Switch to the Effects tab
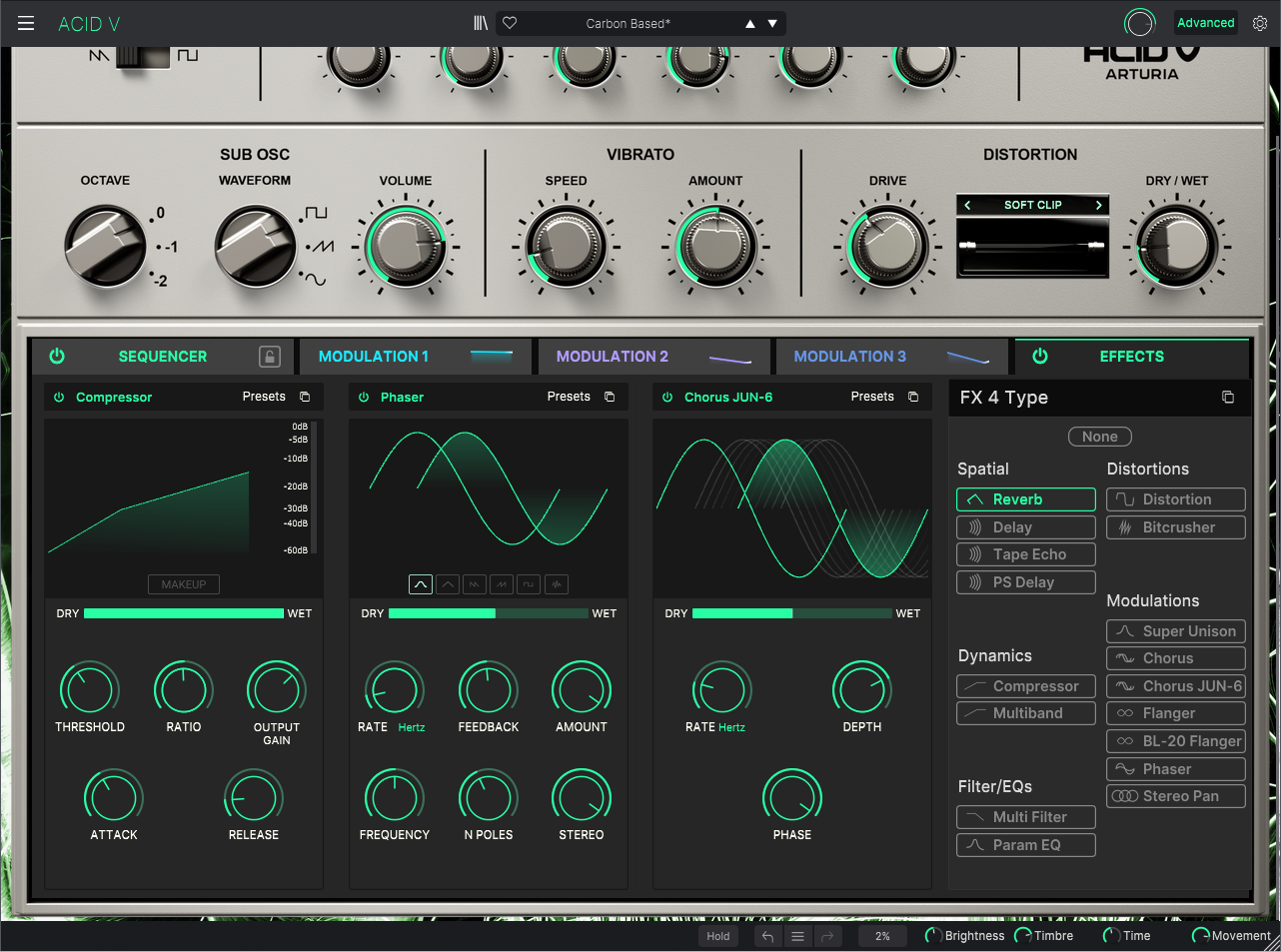This screenshot has height=952, width=1281. click(x=1132, y=357)
